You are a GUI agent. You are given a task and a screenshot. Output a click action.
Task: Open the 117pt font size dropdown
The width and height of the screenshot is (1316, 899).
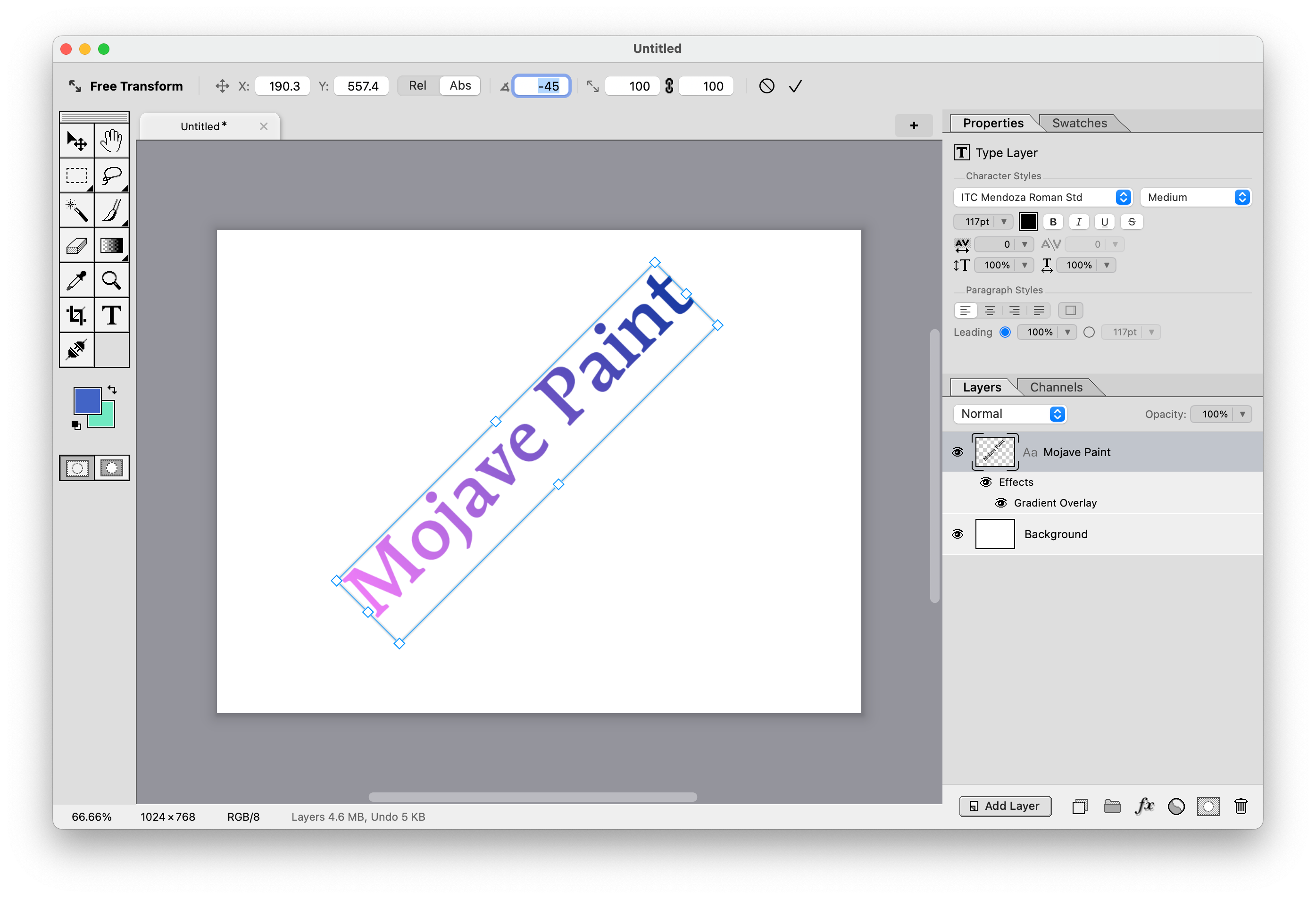[1003, 222]
